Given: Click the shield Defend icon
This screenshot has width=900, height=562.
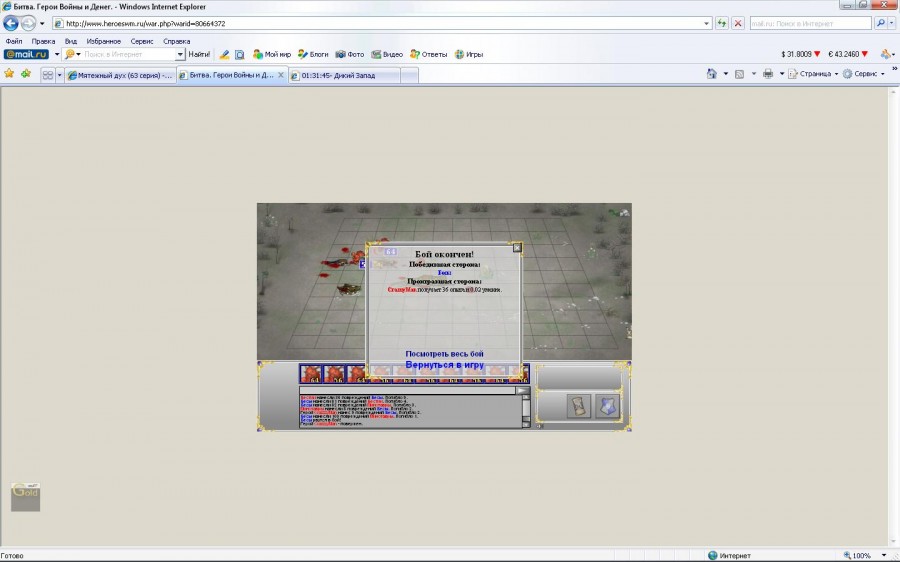Looking at the screenshot, I should pos(607,406).
